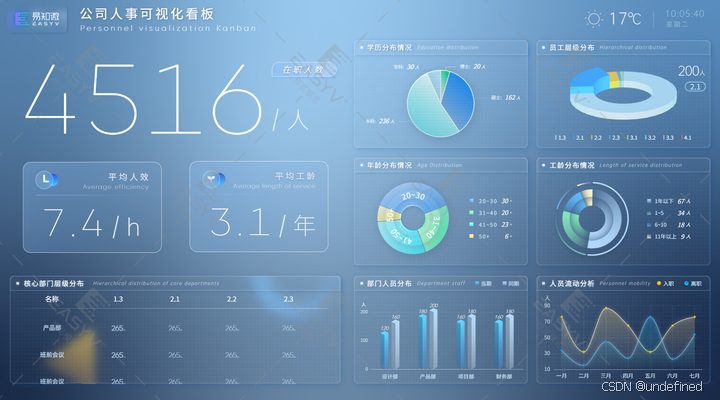
Task: Select the 31~40 segment of age donut
Action: pos(435,227)
